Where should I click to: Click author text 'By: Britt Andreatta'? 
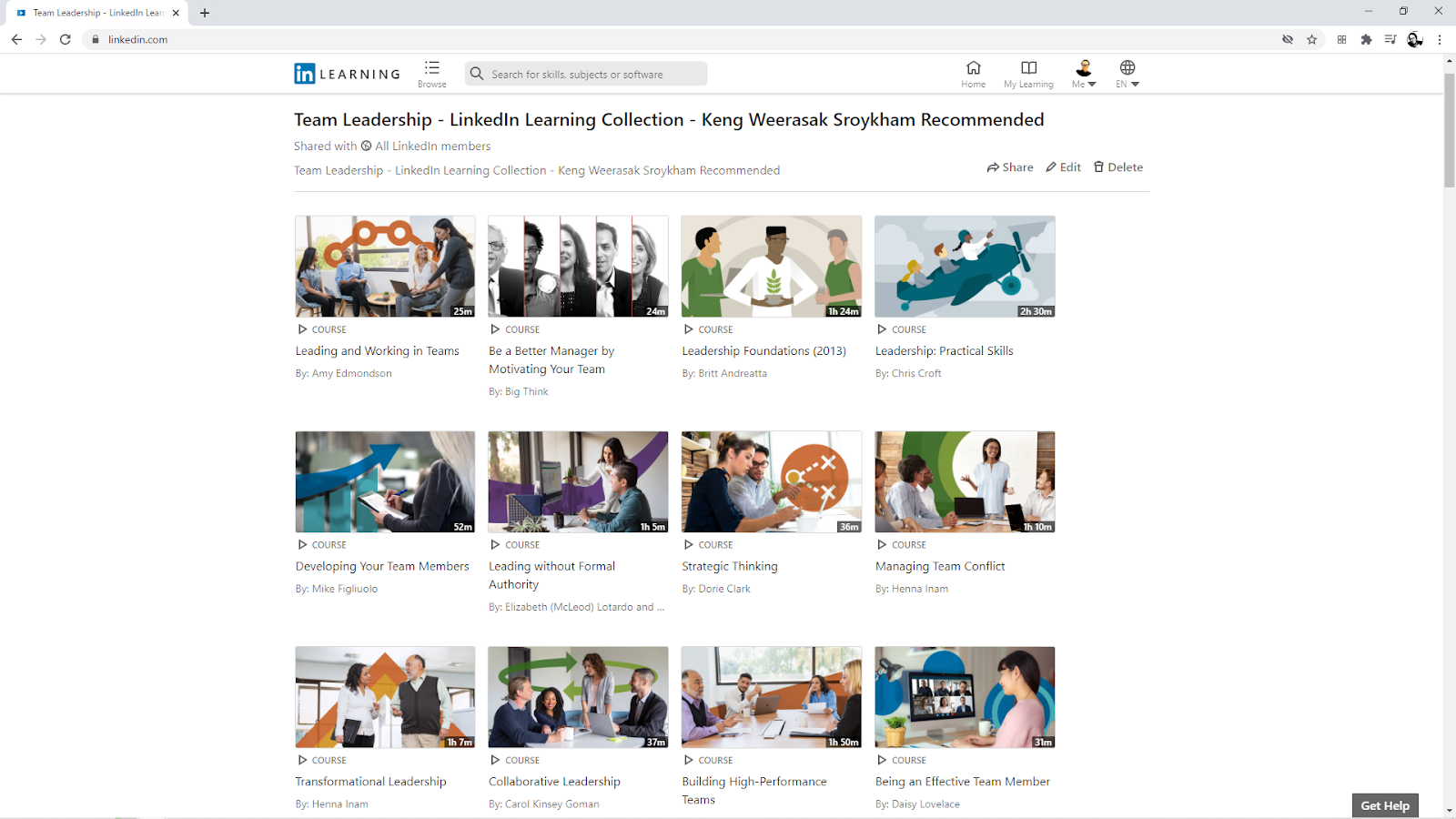pos(724,374)
